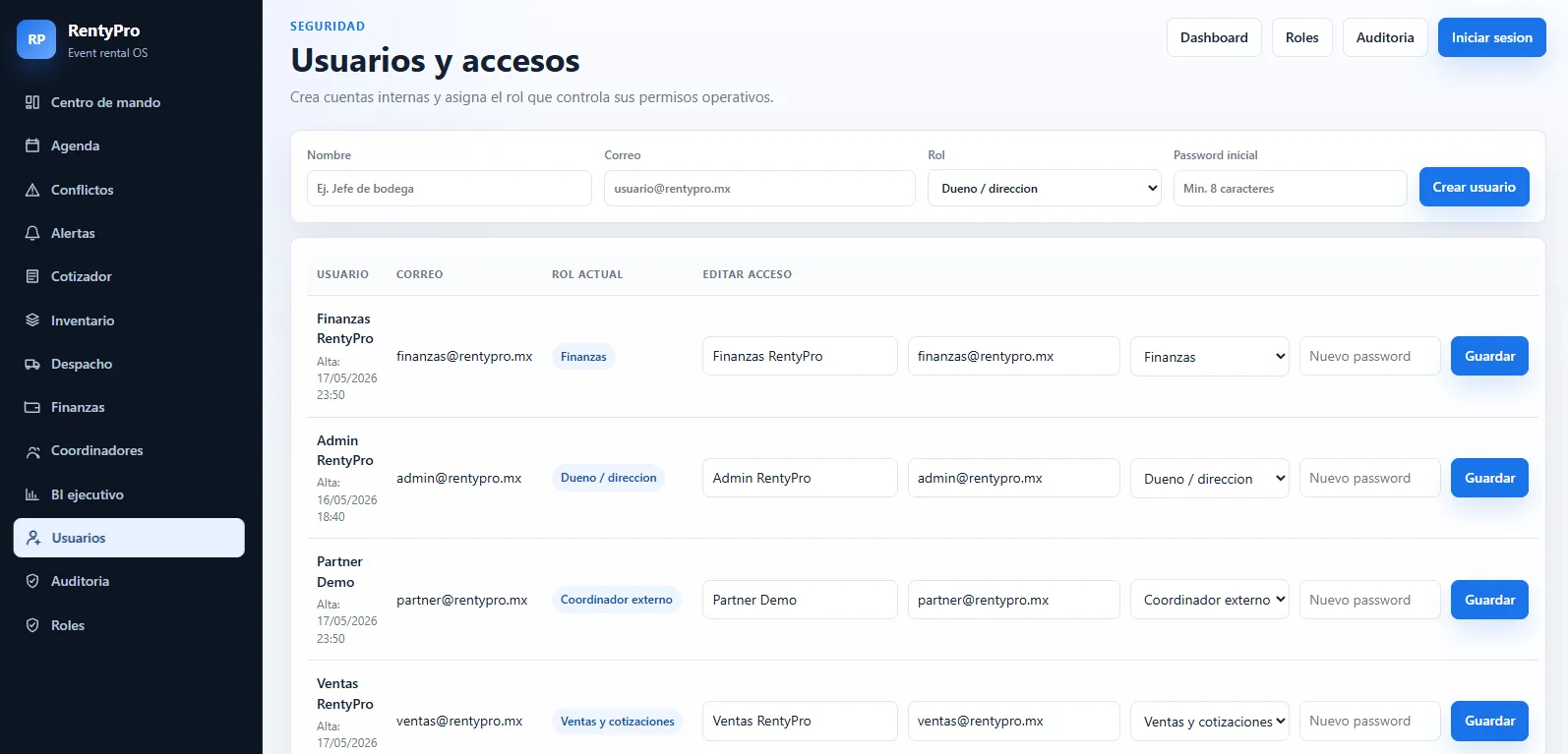Save changes for Finanzas RentyPro user
The width and height of the screenshot is (1568, 754).
(x=1489, y=356)
